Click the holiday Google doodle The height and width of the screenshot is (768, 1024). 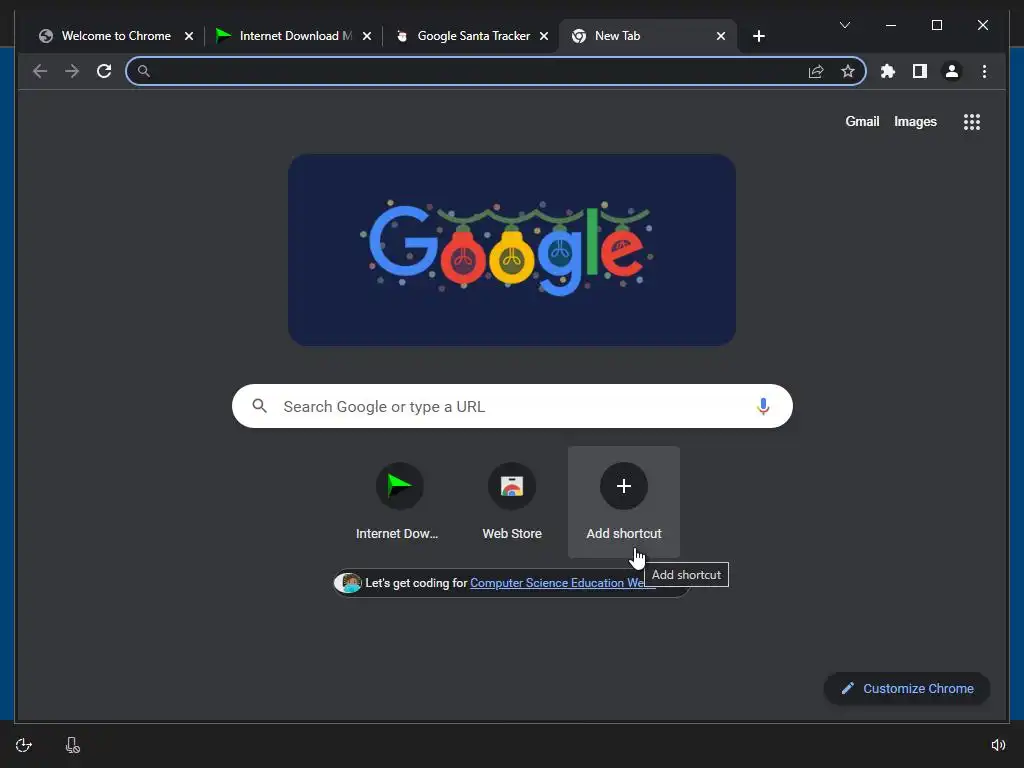pyautogui.click(x=512, y=250)
